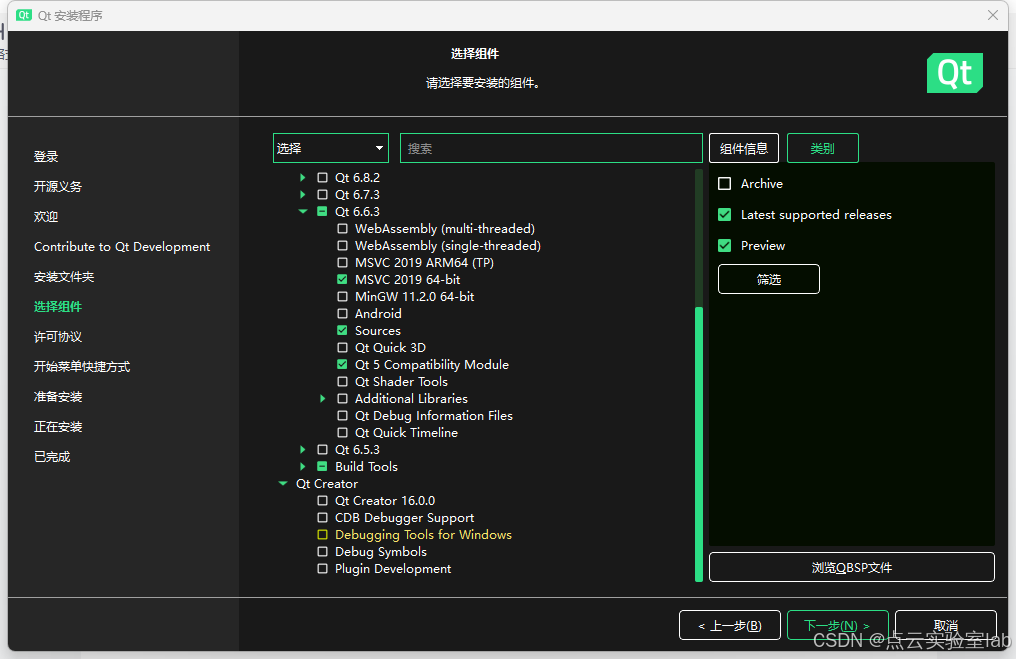The image size is (1016, 659).
Task: Enable the Archive filter checkbox
Action: click(724, 183)
